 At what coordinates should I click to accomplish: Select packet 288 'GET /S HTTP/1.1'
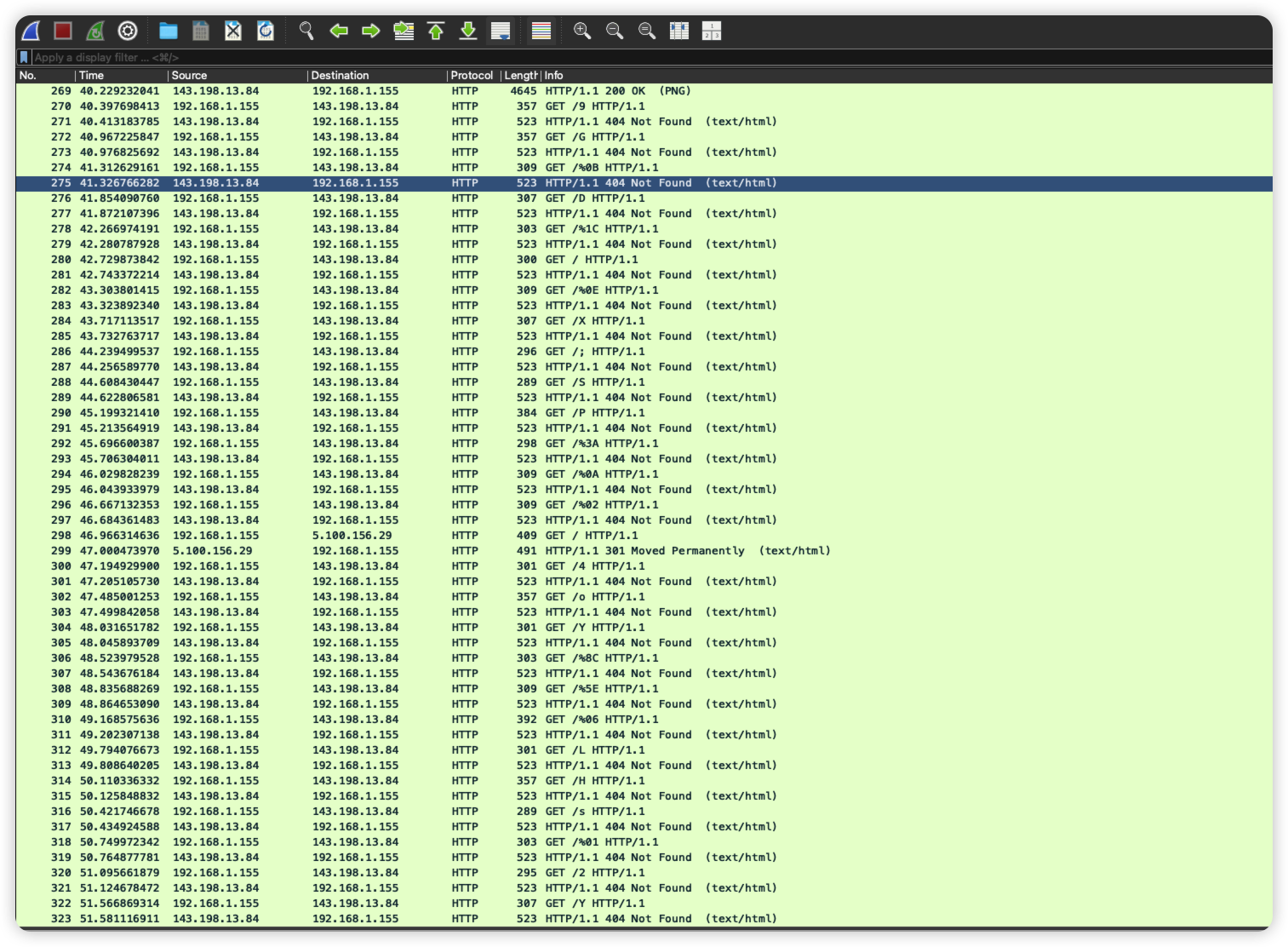point(644,382)
